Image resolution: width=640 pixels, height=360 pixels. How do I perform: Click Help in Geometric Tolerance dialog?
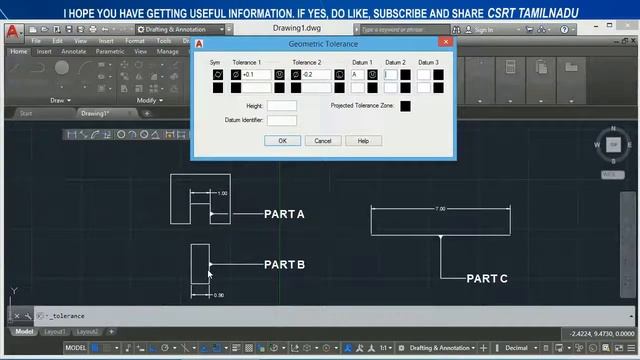[x=363, y=141]
